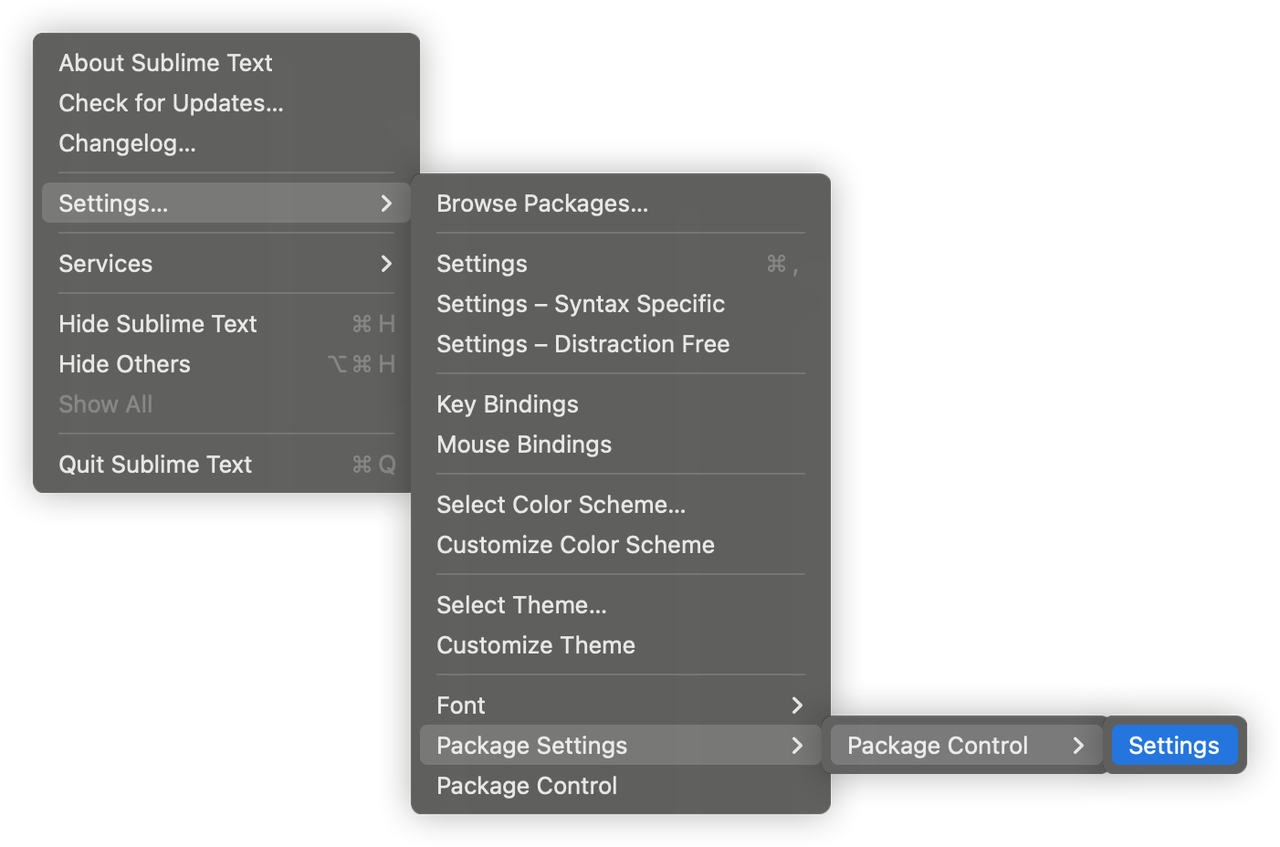Choose Customize Theme

(621, 645)
